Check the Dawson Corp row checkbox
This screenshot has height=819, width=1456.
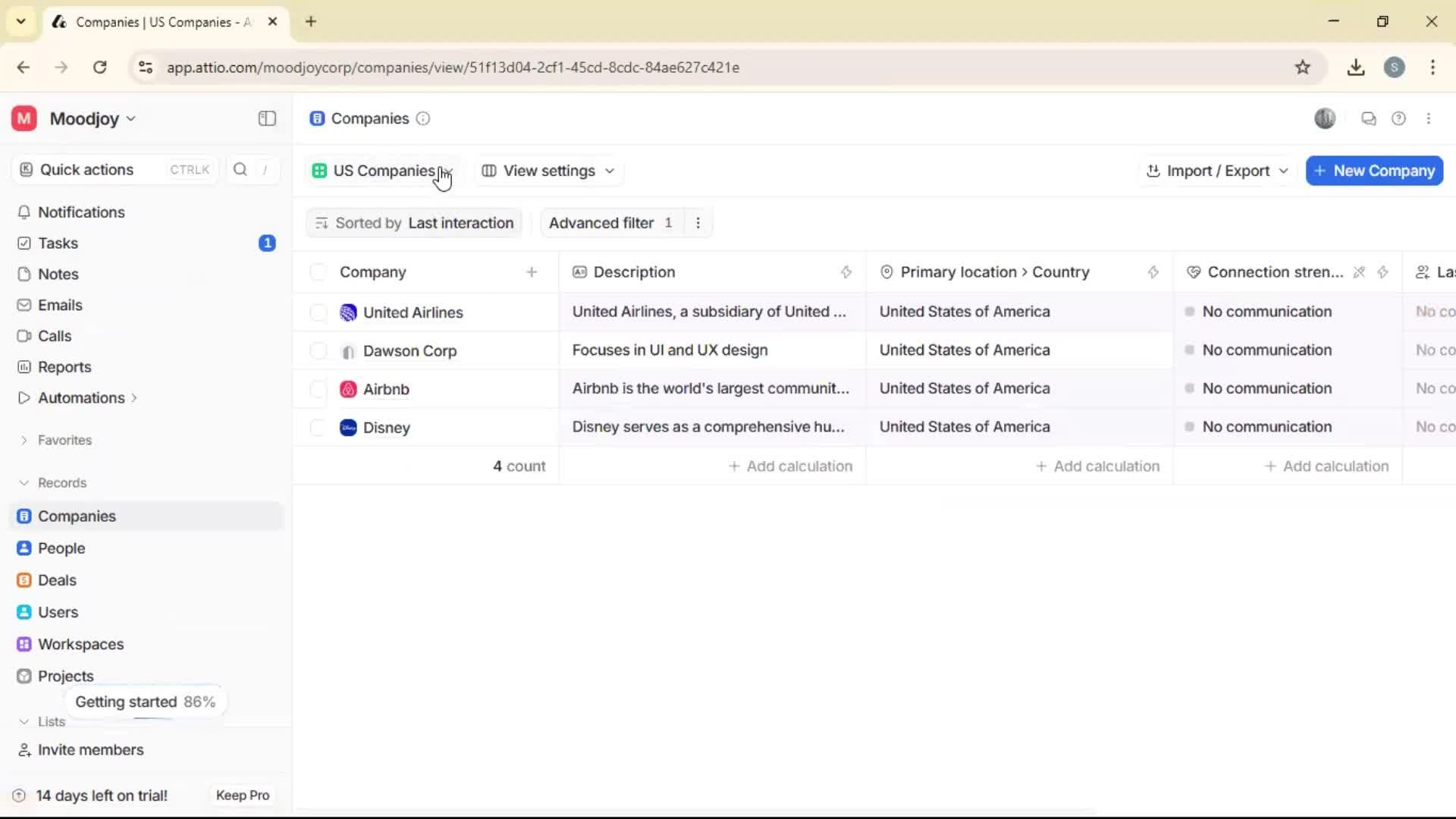(x=318, y=351)
